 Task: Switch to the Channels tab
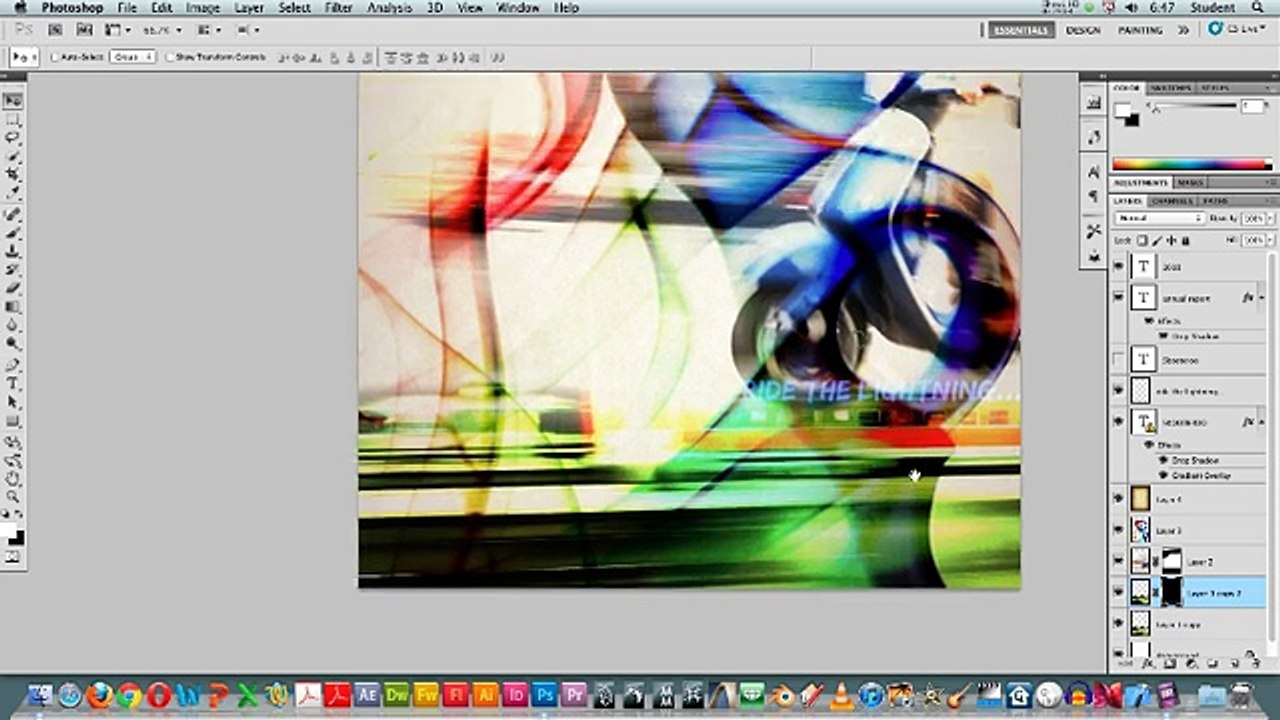coord(1172,201)
